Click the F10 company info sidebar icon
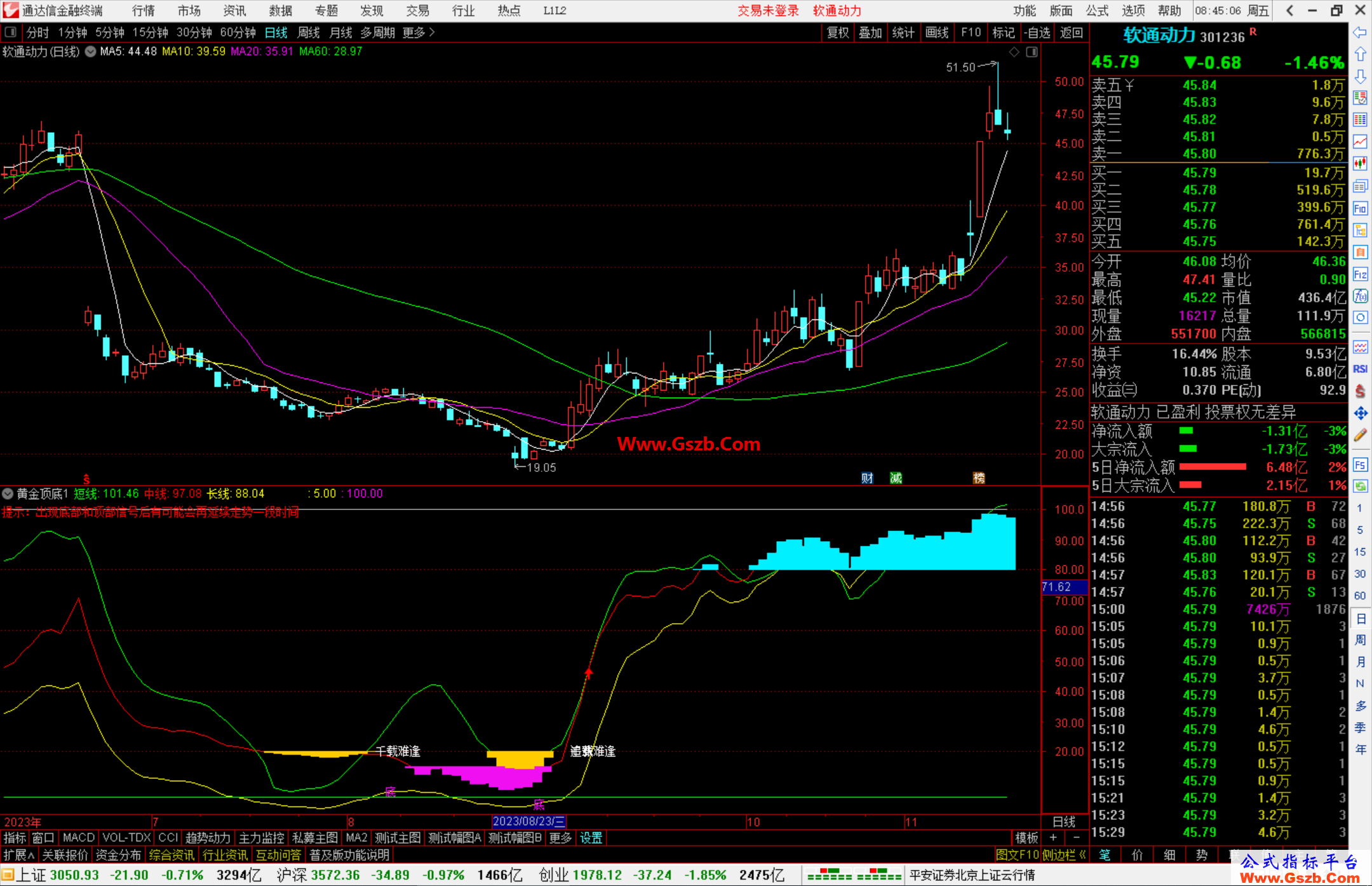 (x=1360, y=208)
